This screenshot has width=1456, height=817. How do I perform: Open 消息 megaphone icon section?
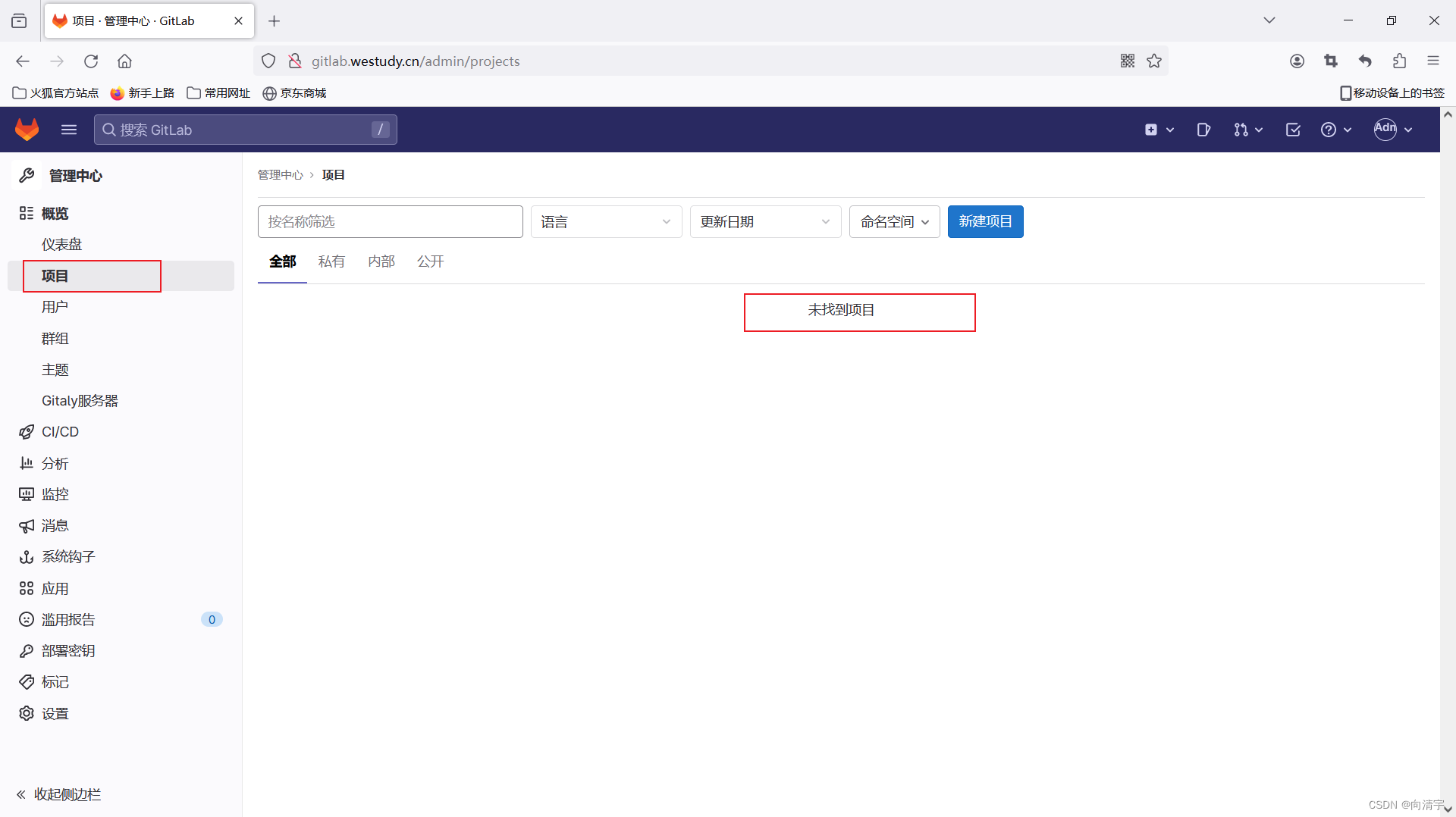pos(121,526)
